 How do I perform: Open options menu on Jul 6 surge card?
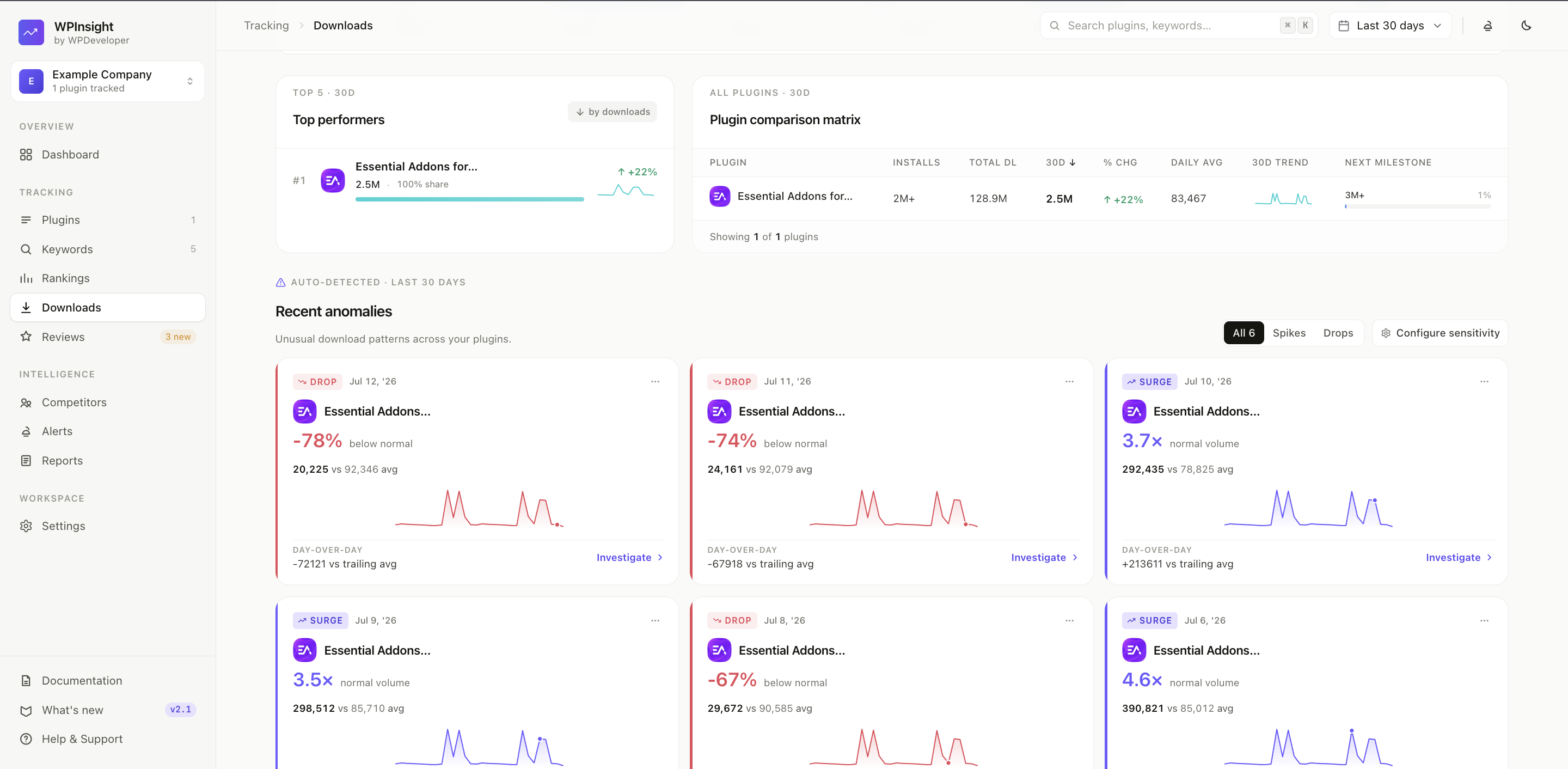coord(1484,620)
